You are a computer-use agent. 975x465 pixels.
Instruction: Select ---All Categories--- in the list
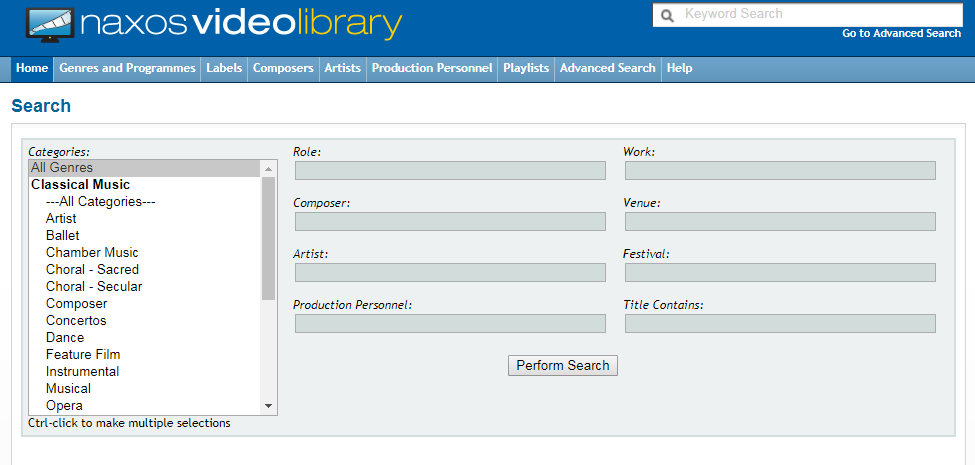click(144, 201)
